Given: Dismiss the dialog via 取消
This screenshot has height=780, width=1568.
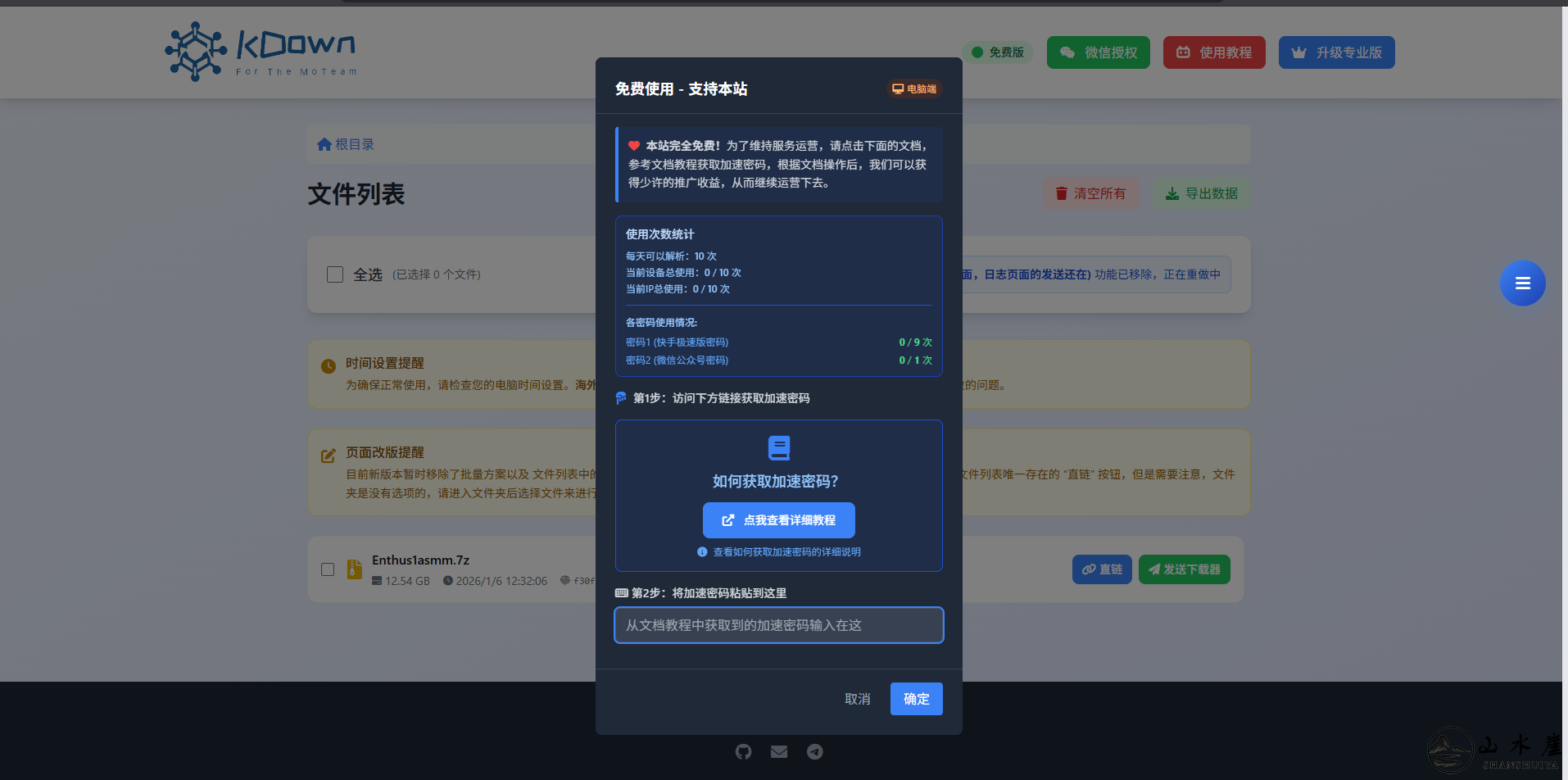Looking at the screenshot, I should [857, 698].
